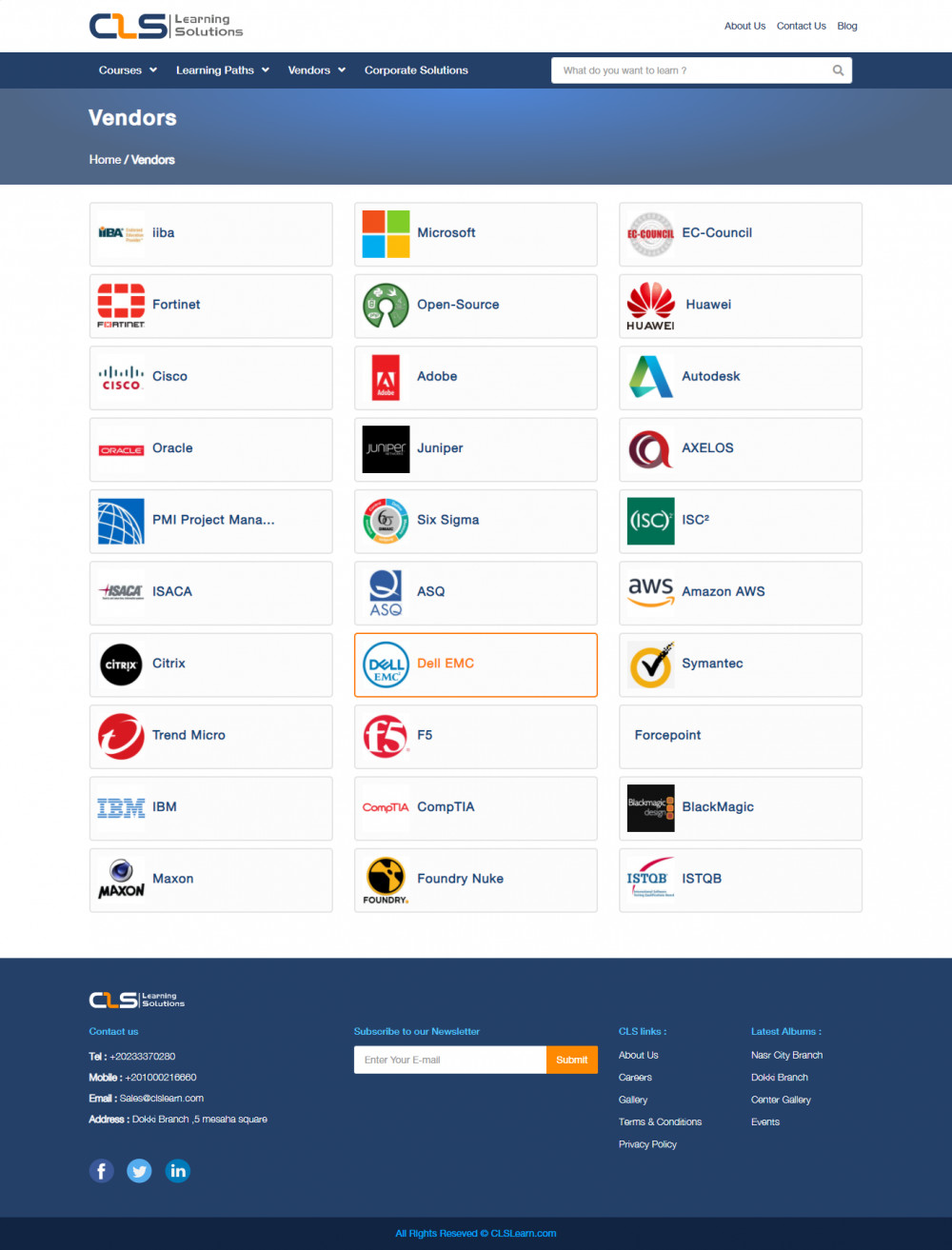Click the Foundry Nuke logo
Viewport: 952px width, 1250px height.
(x=386, y=880)
